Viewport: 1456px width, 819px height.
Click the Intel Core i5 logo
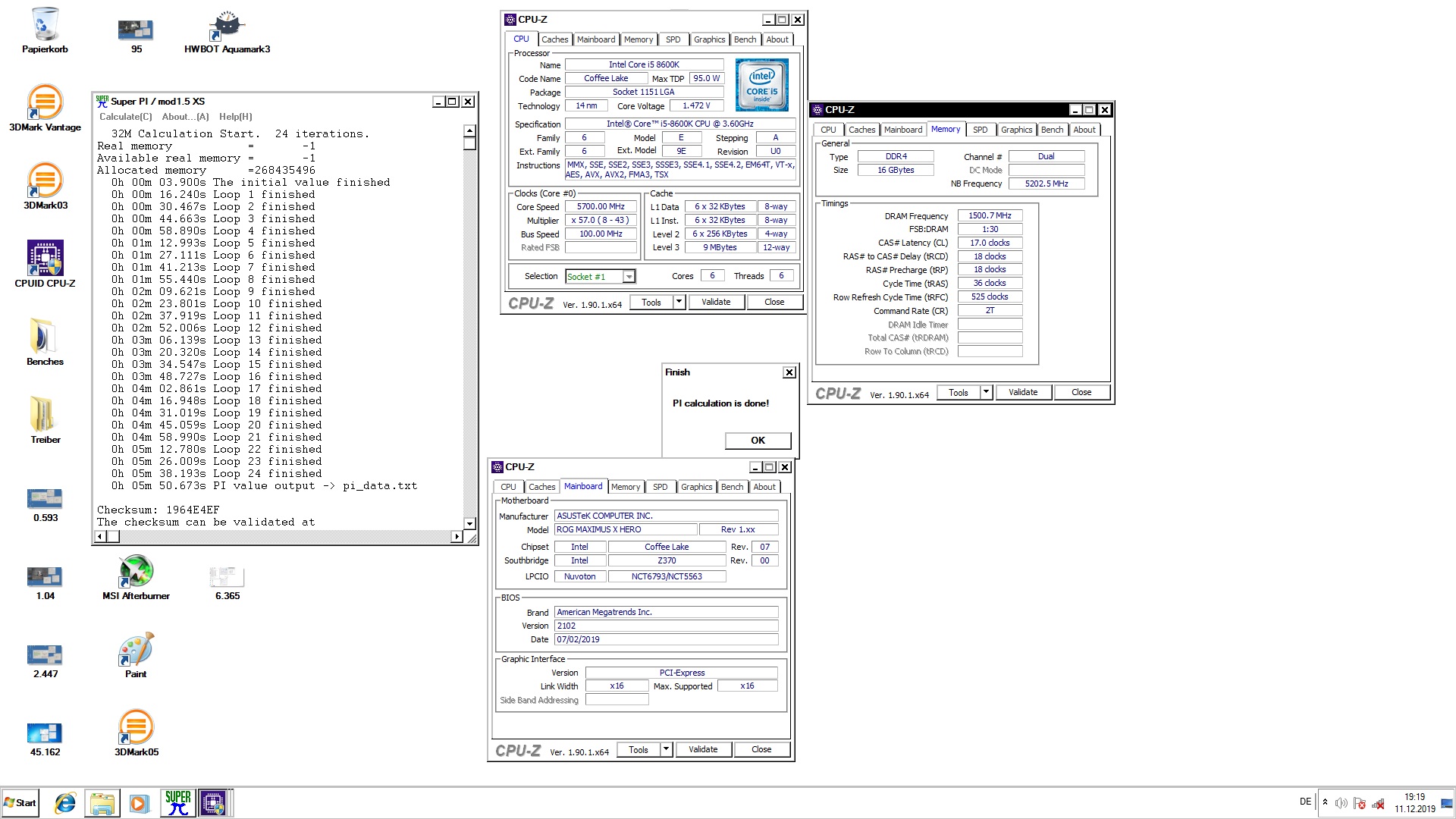click(761, 85)
